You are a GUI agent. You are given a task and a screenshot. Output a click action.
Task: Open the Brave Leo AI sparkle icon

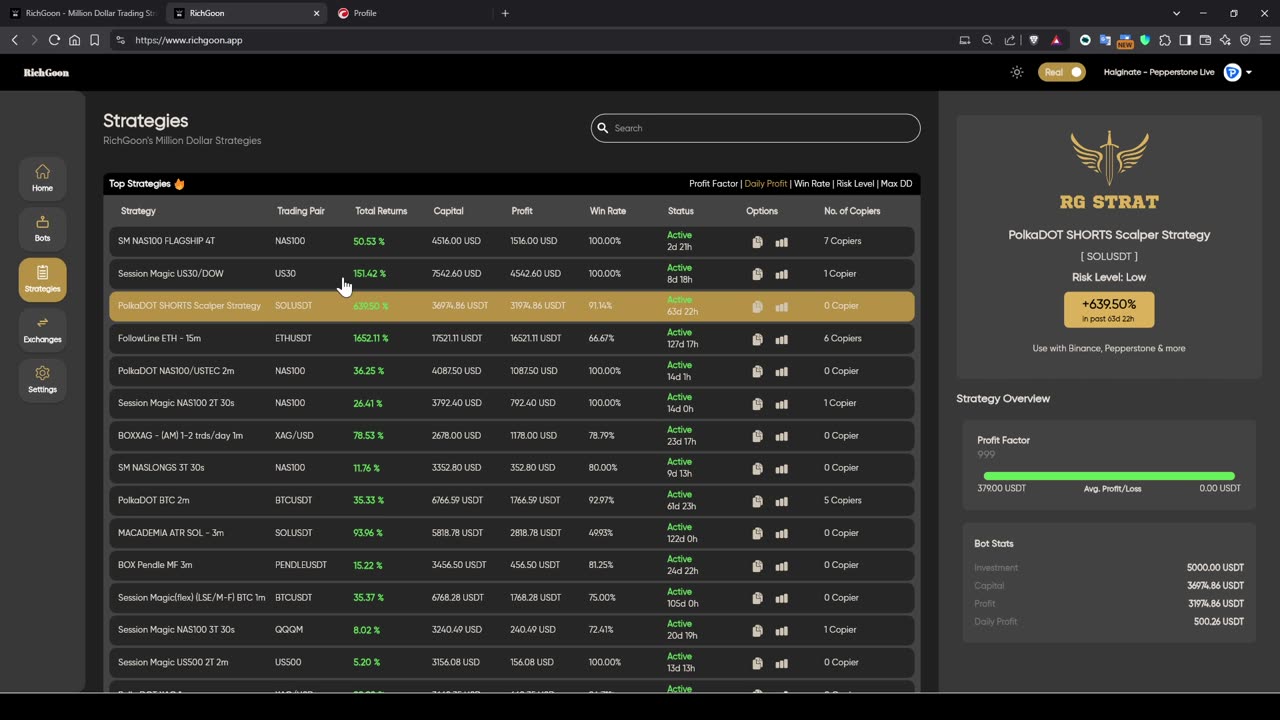(x=1225, y=40)
